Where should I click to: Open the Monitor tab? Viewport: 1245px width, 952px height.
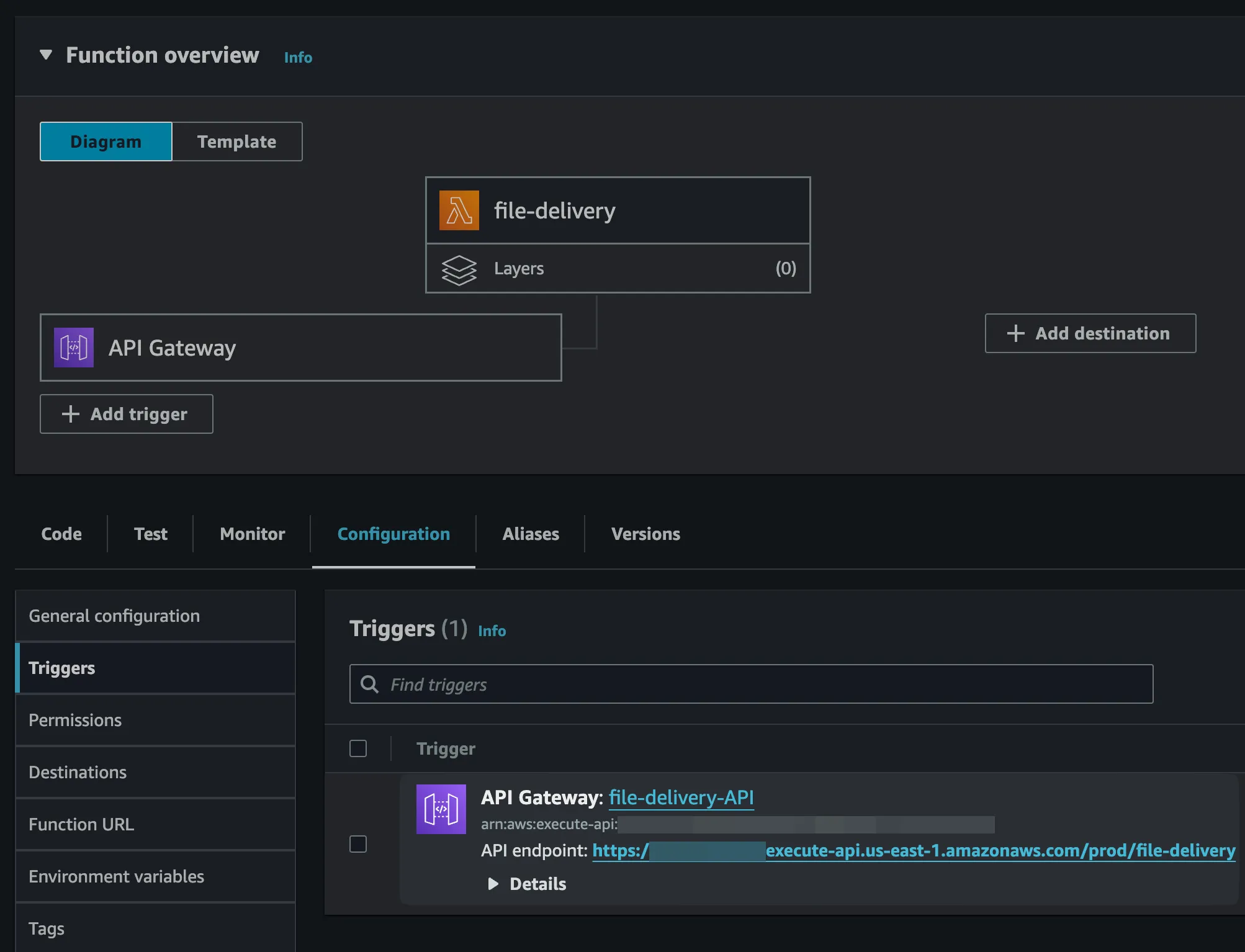pyautogui.click(x=253, y=534)
